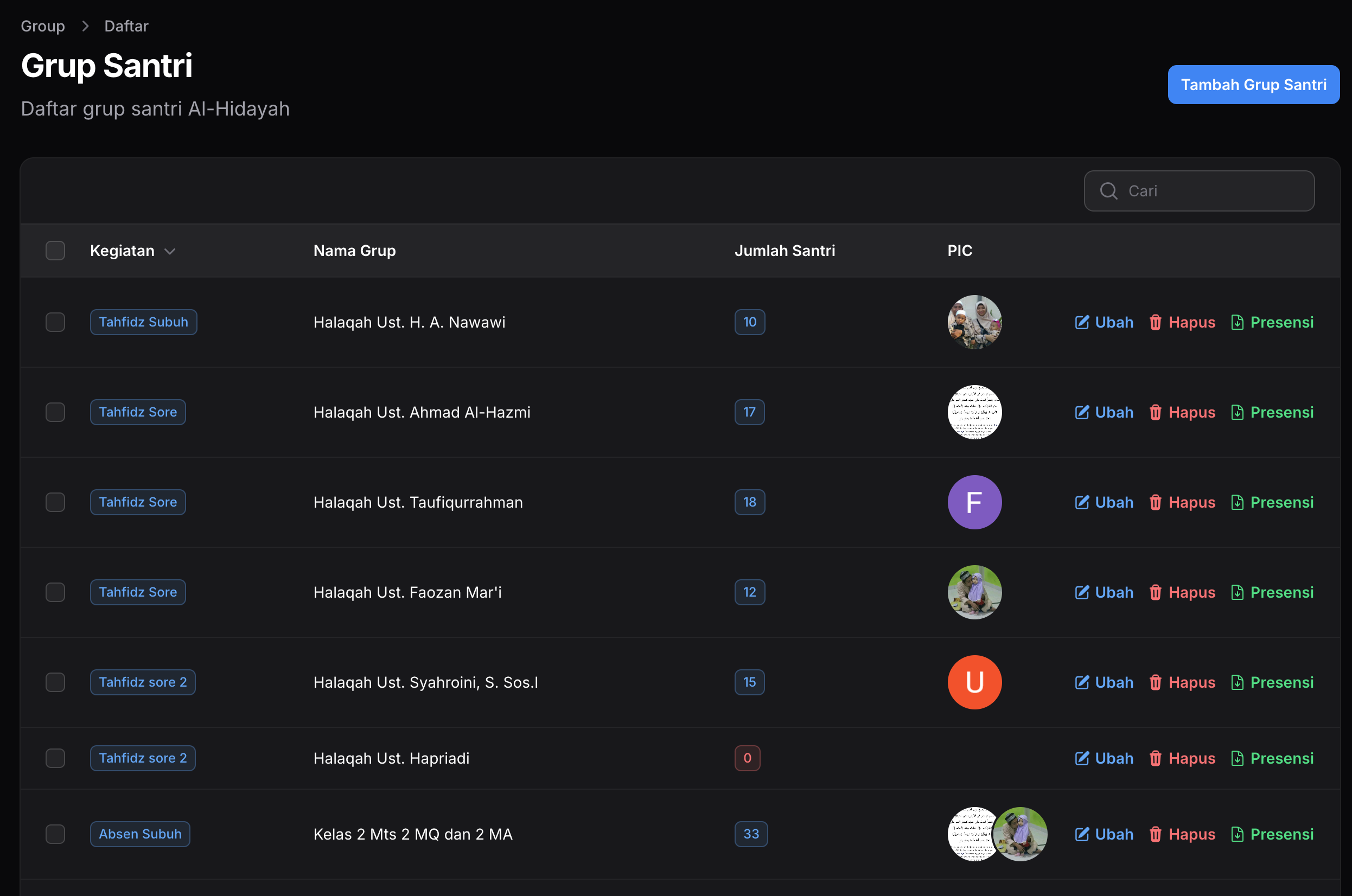This screenshot has height=896, width=1352.
Task: Sort by the Kegiatan column chevron
Action: point(170,252)
